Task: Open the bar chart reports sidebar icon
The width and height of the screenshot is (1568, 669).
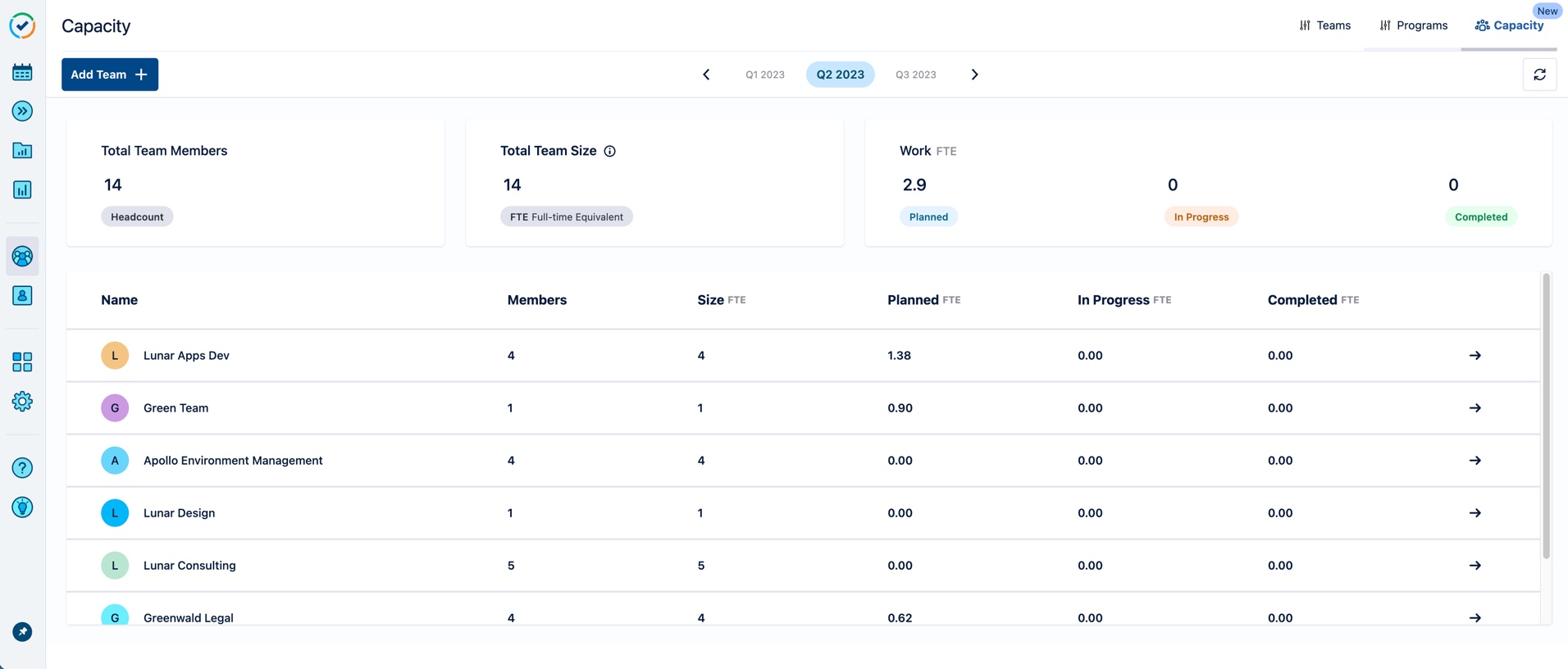Action: click(x=22, y=190)
